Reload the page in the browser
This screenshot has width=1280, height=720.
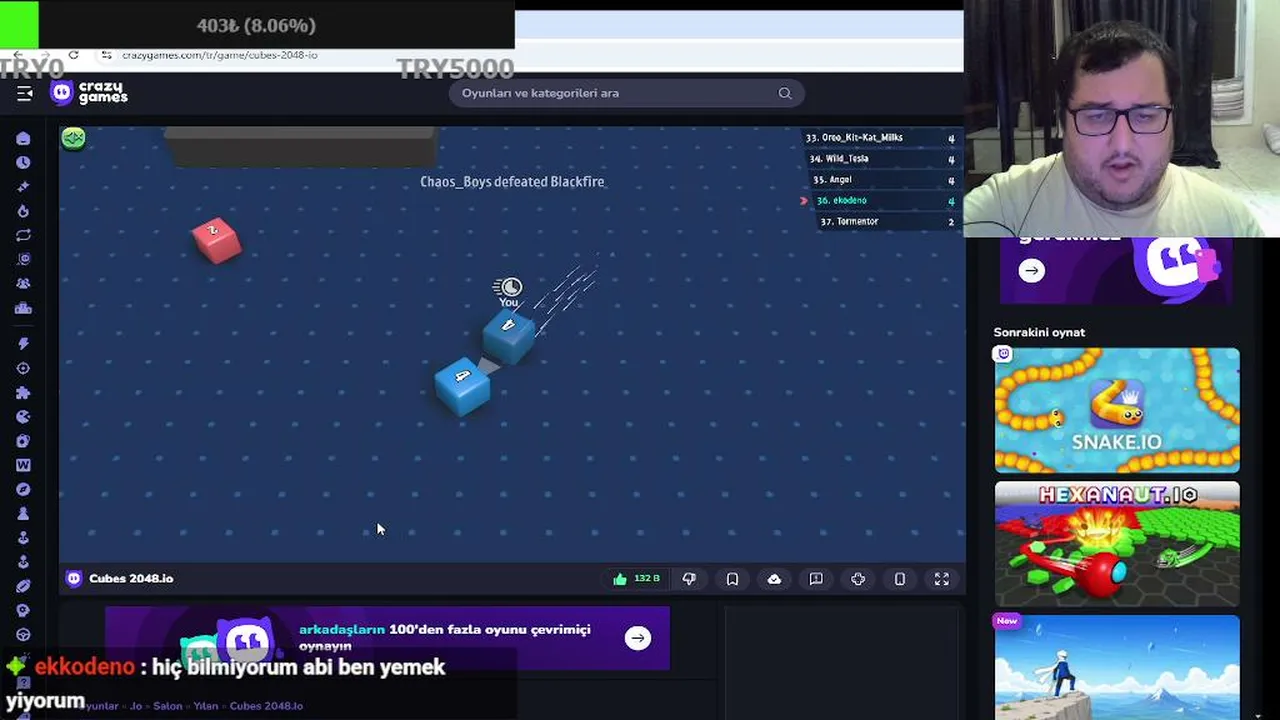click(73, 55)
